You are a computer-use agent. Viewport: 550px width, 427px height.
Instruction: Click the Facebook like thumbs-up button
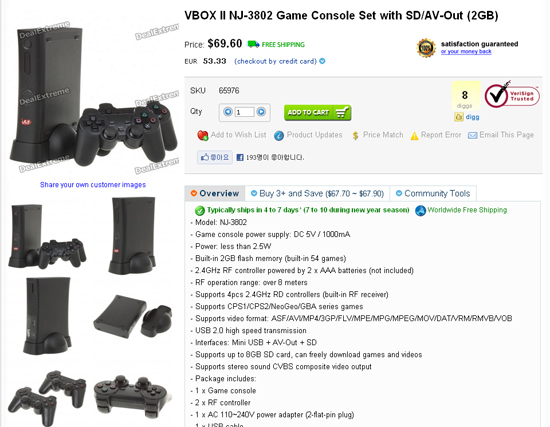pos(214,158)
